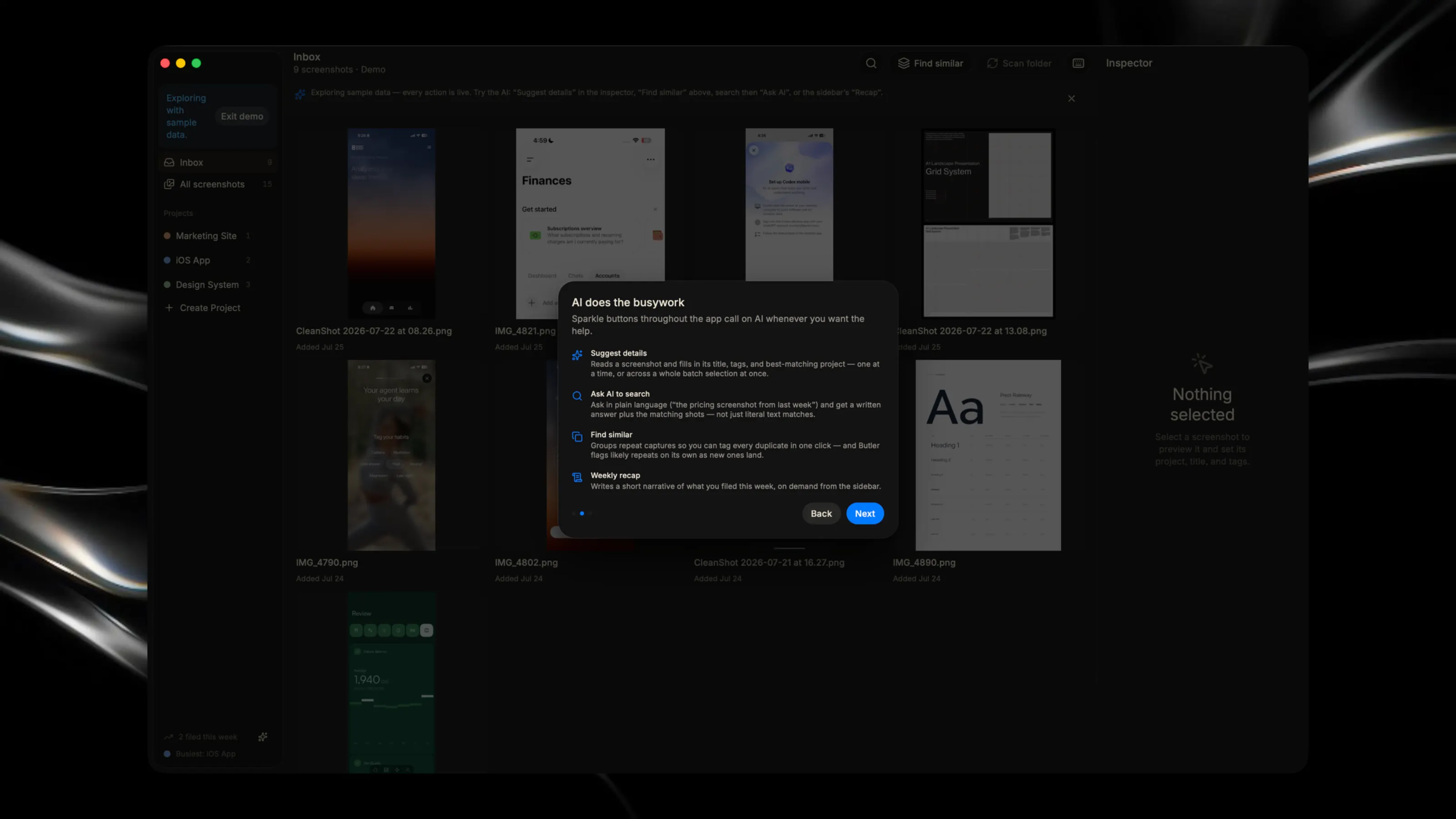
Task: Click the sparkle icon in the demo banner
Action: pos(300,94)
